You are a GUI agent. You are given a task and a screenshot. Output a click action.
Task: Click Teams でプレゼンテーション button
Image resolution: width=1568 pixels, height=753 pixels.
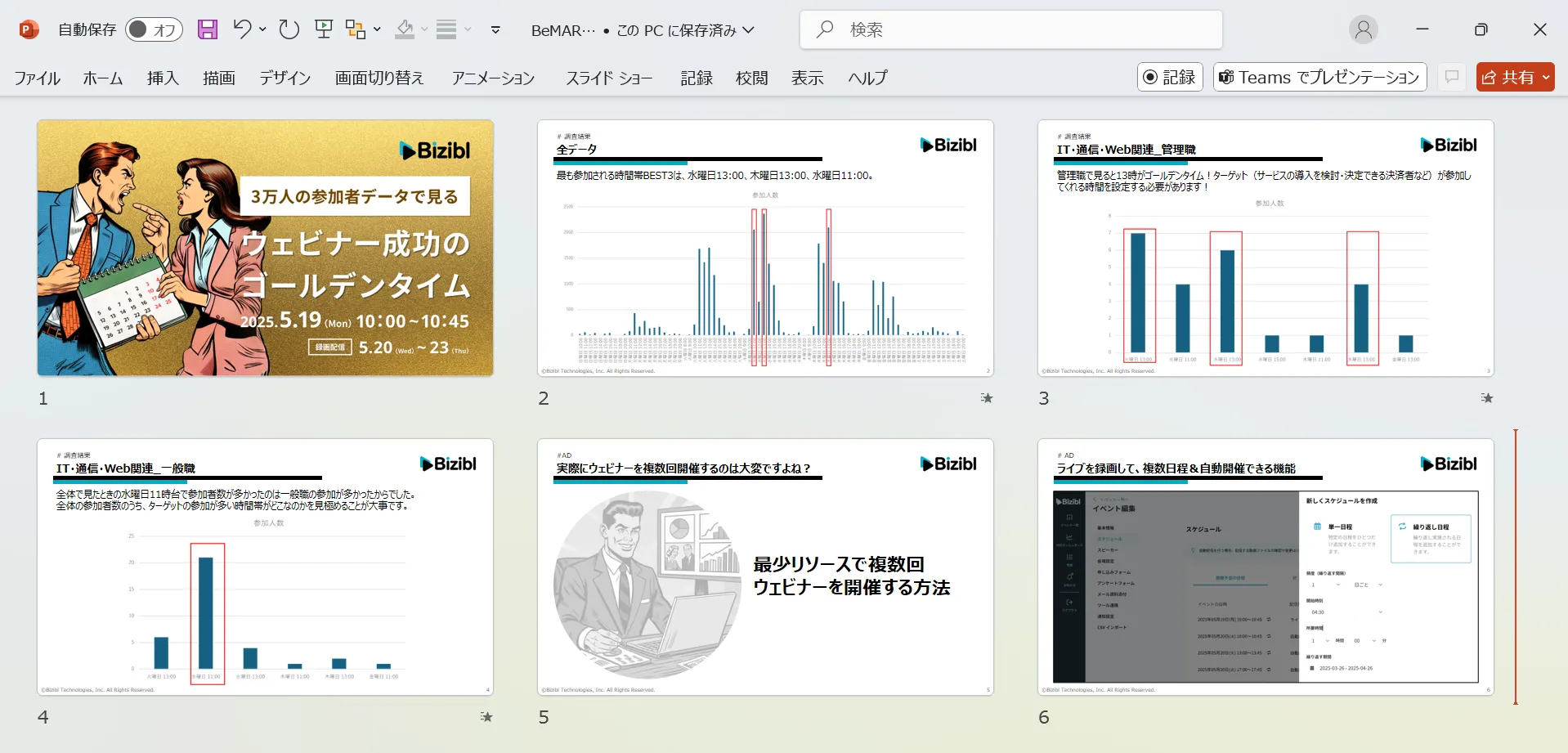point(1319,77)
